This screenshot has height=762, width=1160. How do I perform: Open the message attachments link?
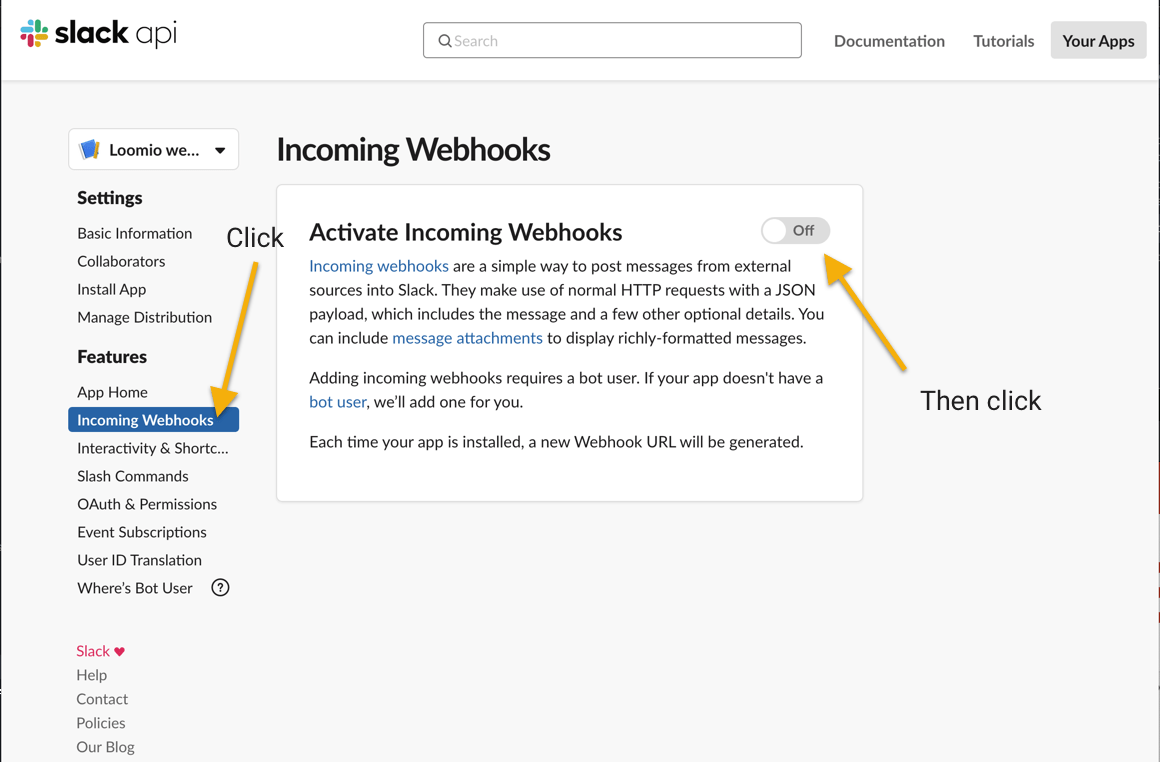click(x=468, y=338)
